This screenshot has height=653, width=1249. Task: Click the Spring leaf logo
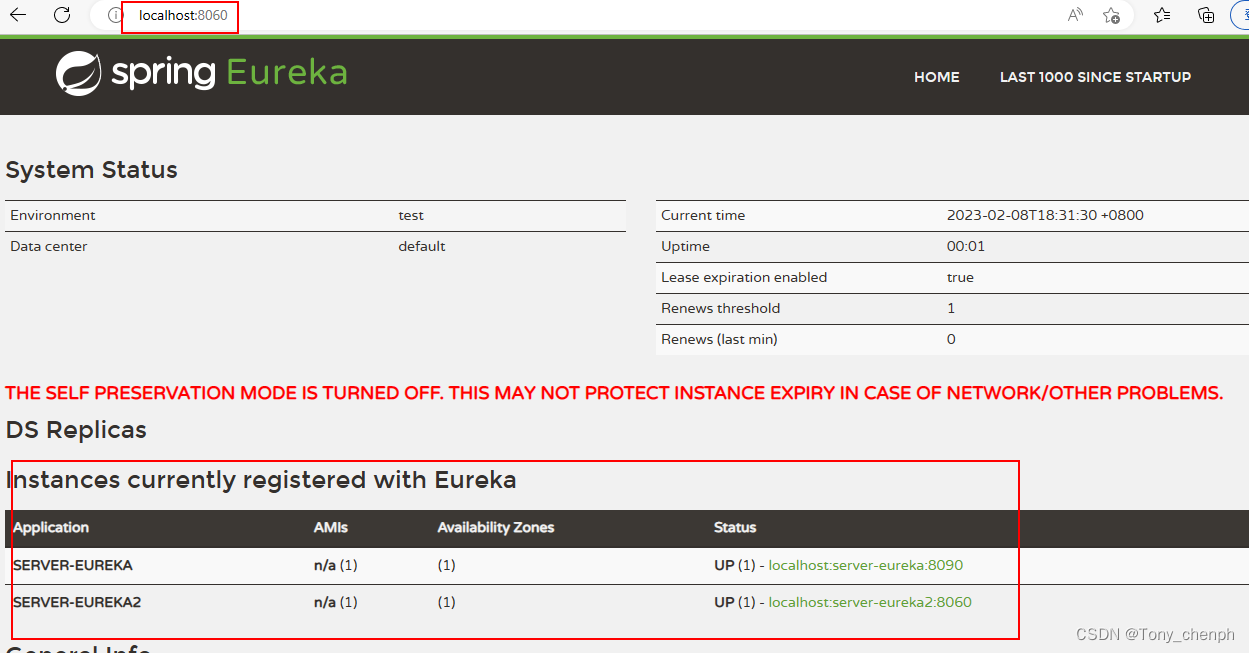[78, 74]
